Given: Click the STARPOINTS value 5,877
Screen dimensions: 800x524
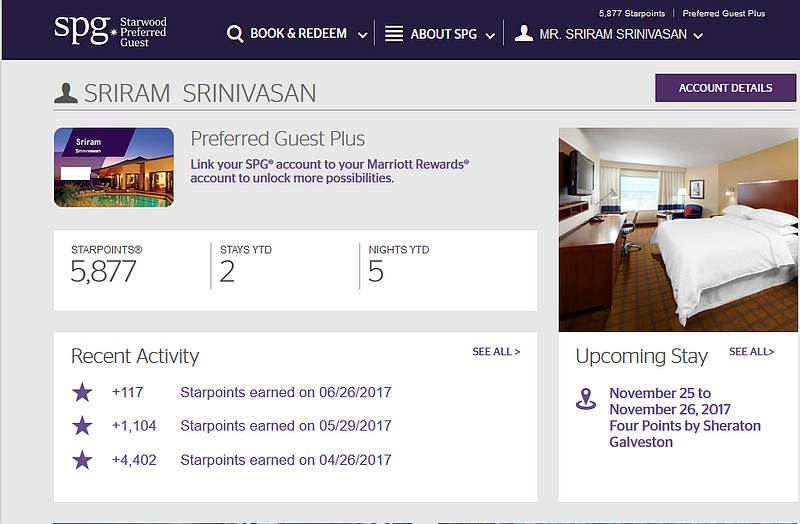Looking at the screenshot, I should point(103,271).
